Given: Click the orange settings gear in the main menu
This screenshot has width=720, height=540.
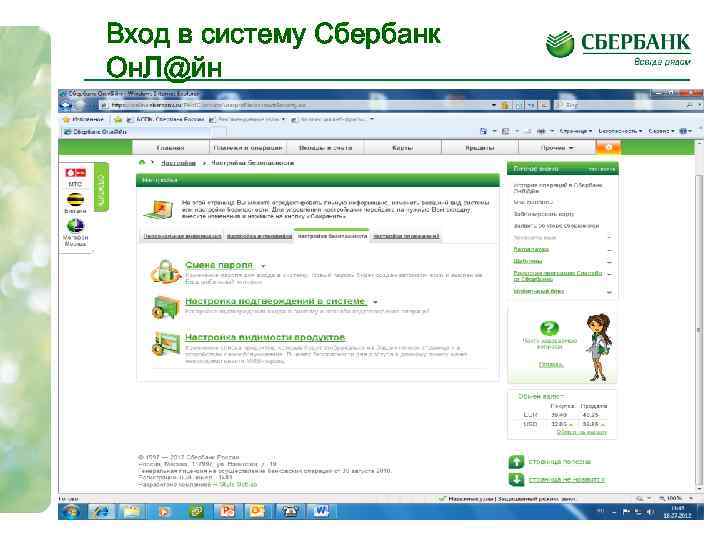Looking at the screenshot, I should [608, 147].
